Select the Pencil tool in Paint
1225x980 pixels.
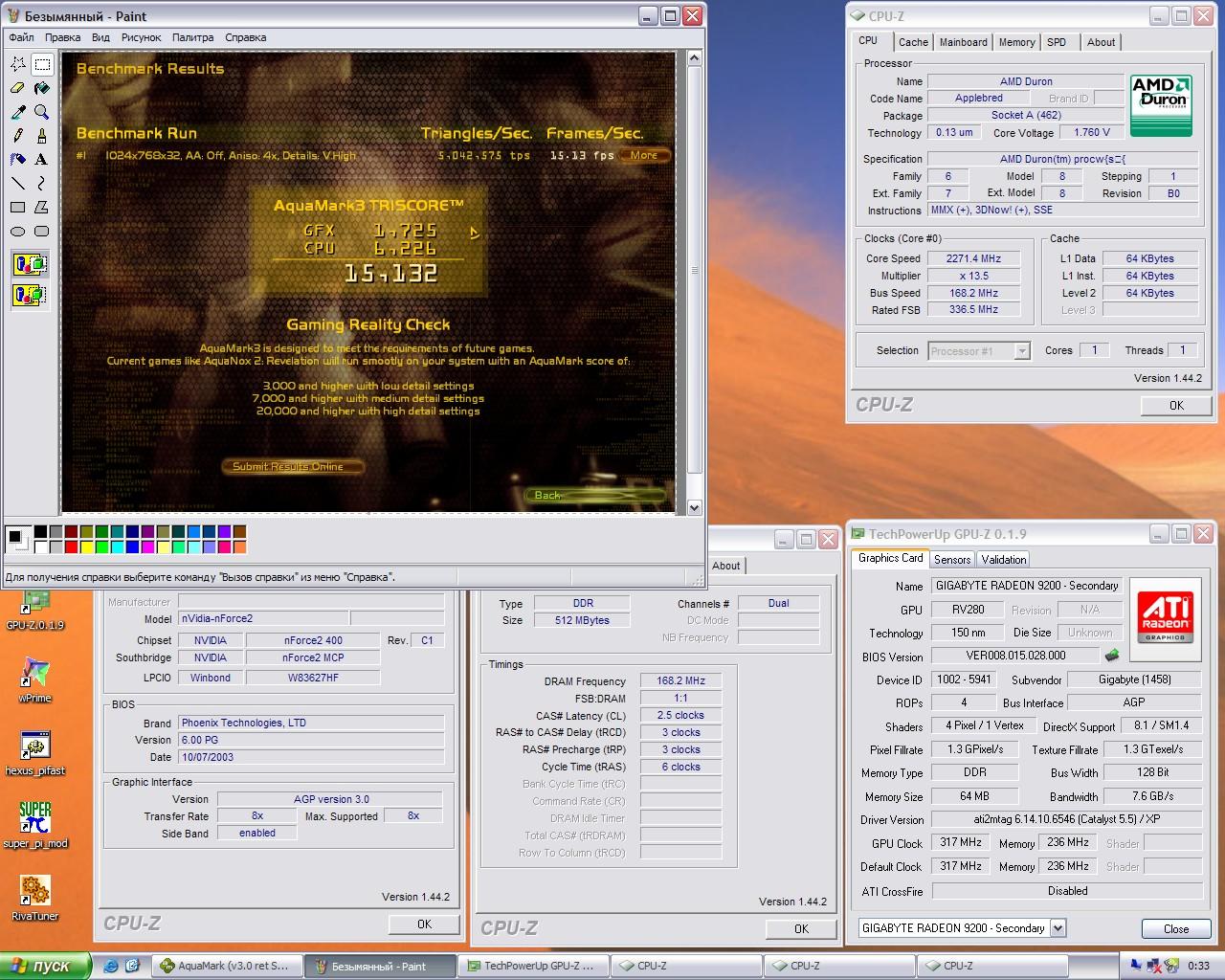[x=18, y=136]
